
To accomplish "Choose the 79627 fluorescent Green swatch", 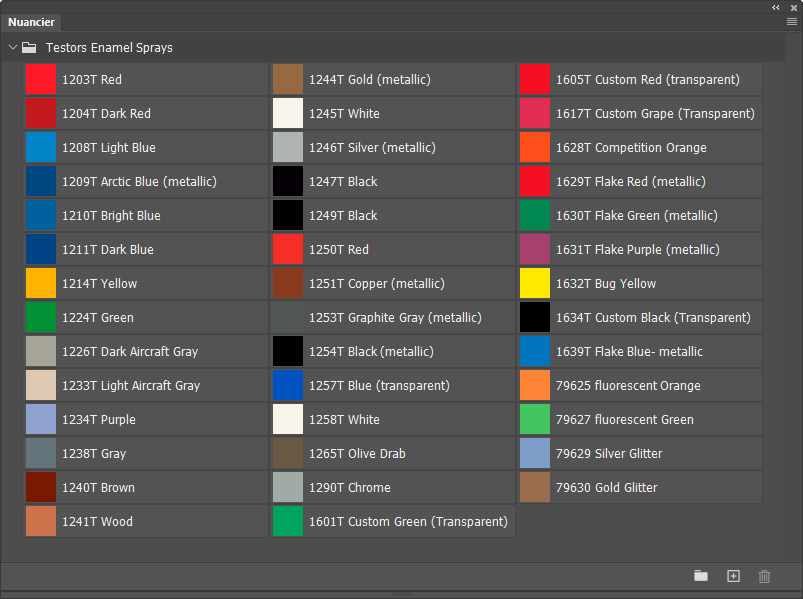I will click(535, 420).
